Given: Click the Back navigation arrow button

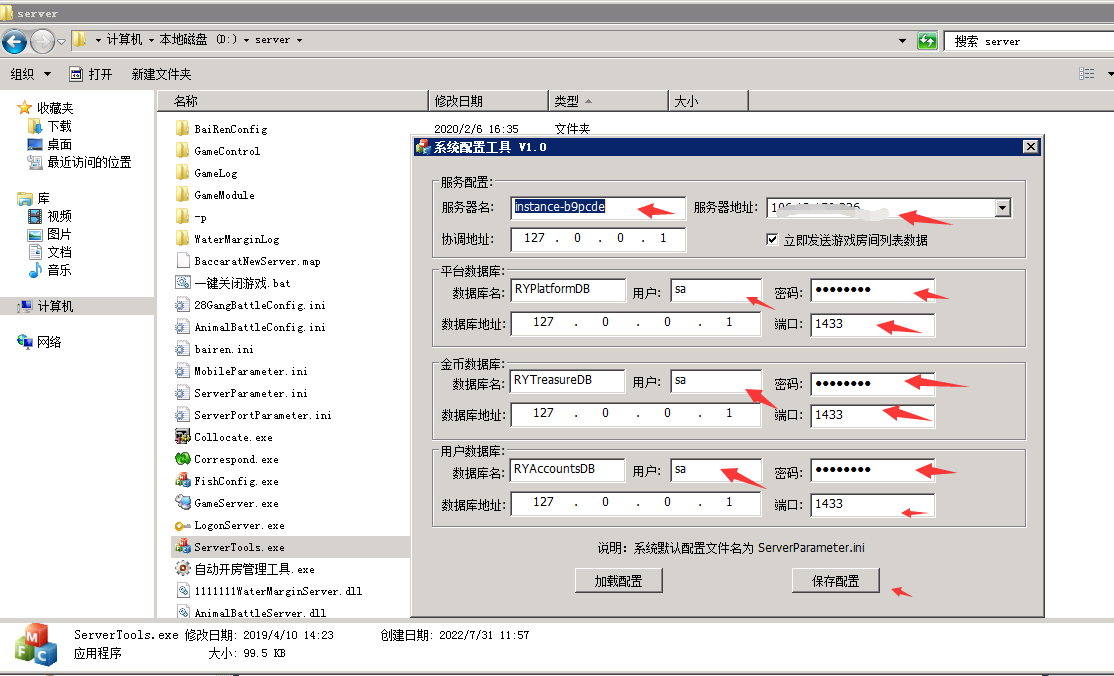Looking at the screenshot, I should point(14,41).
